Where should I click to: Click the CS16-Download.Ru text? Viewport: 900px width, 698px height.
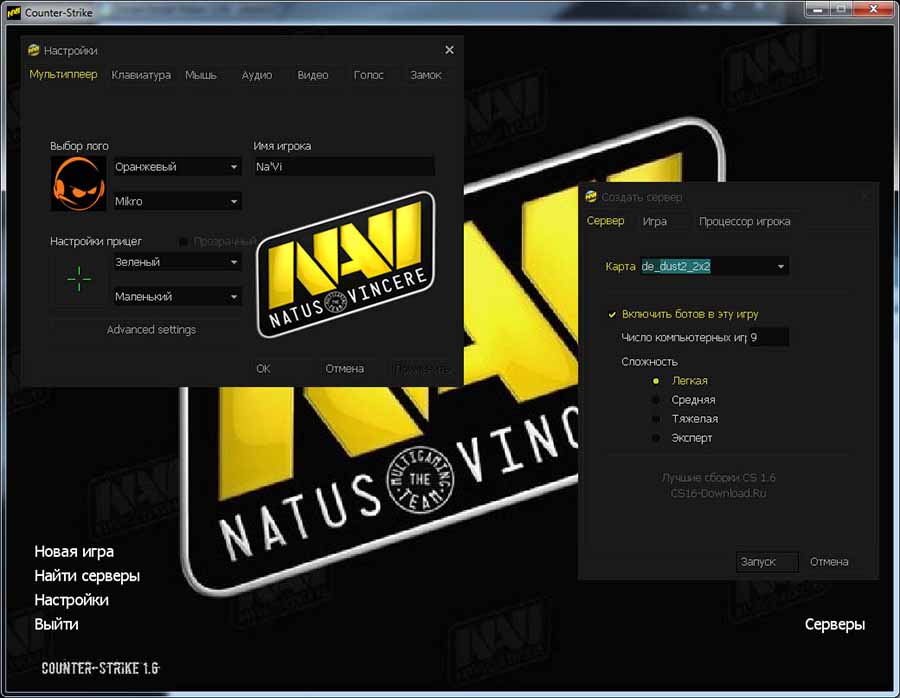pyautogui.click(x=718, y=493)
